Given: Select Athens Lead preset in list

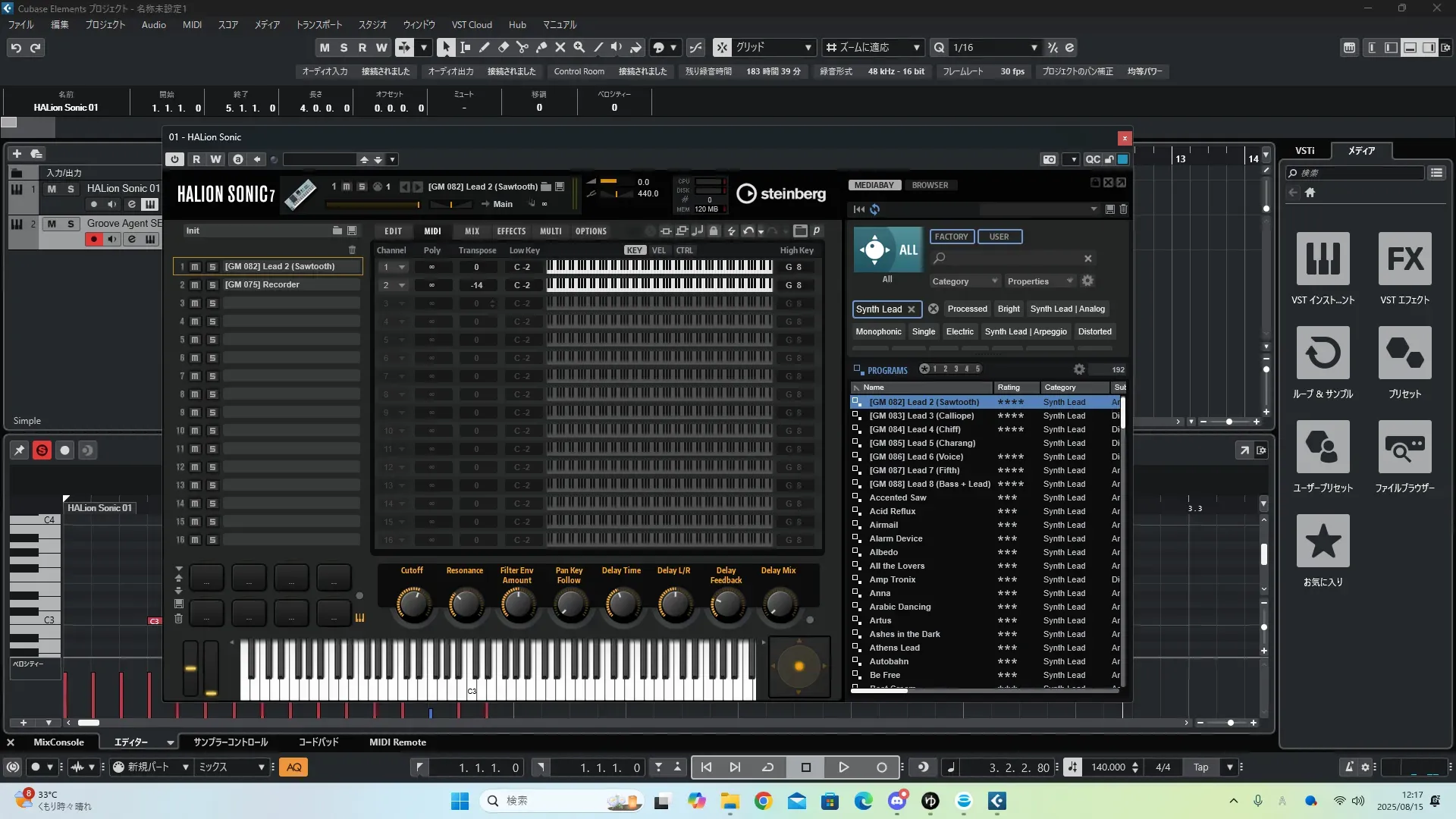Looking at the screenshot, I should click(894, 648).
